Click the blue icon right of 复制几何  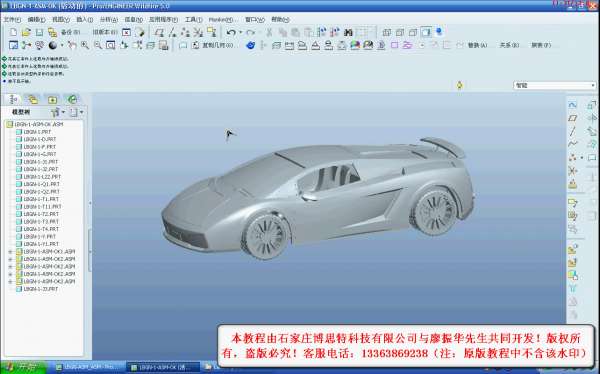250,45
